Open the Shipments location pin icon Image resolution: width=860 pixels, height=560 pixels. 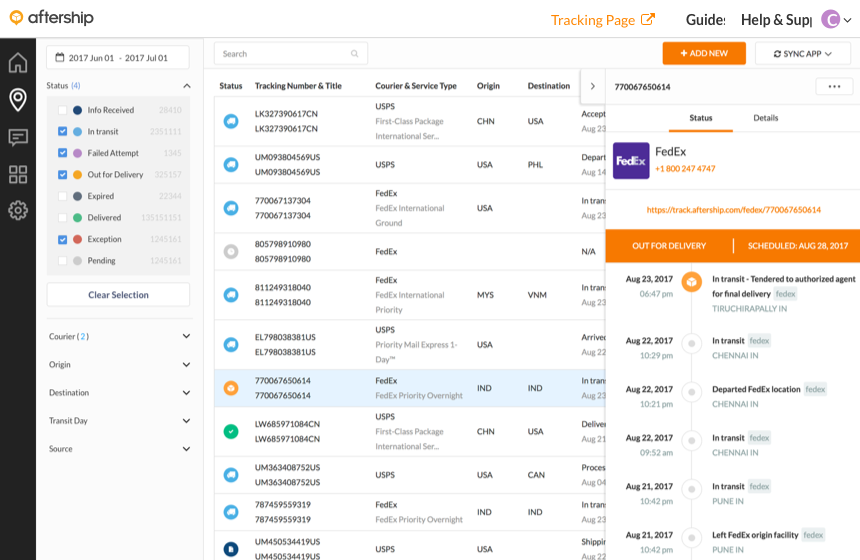click(18, 100)
